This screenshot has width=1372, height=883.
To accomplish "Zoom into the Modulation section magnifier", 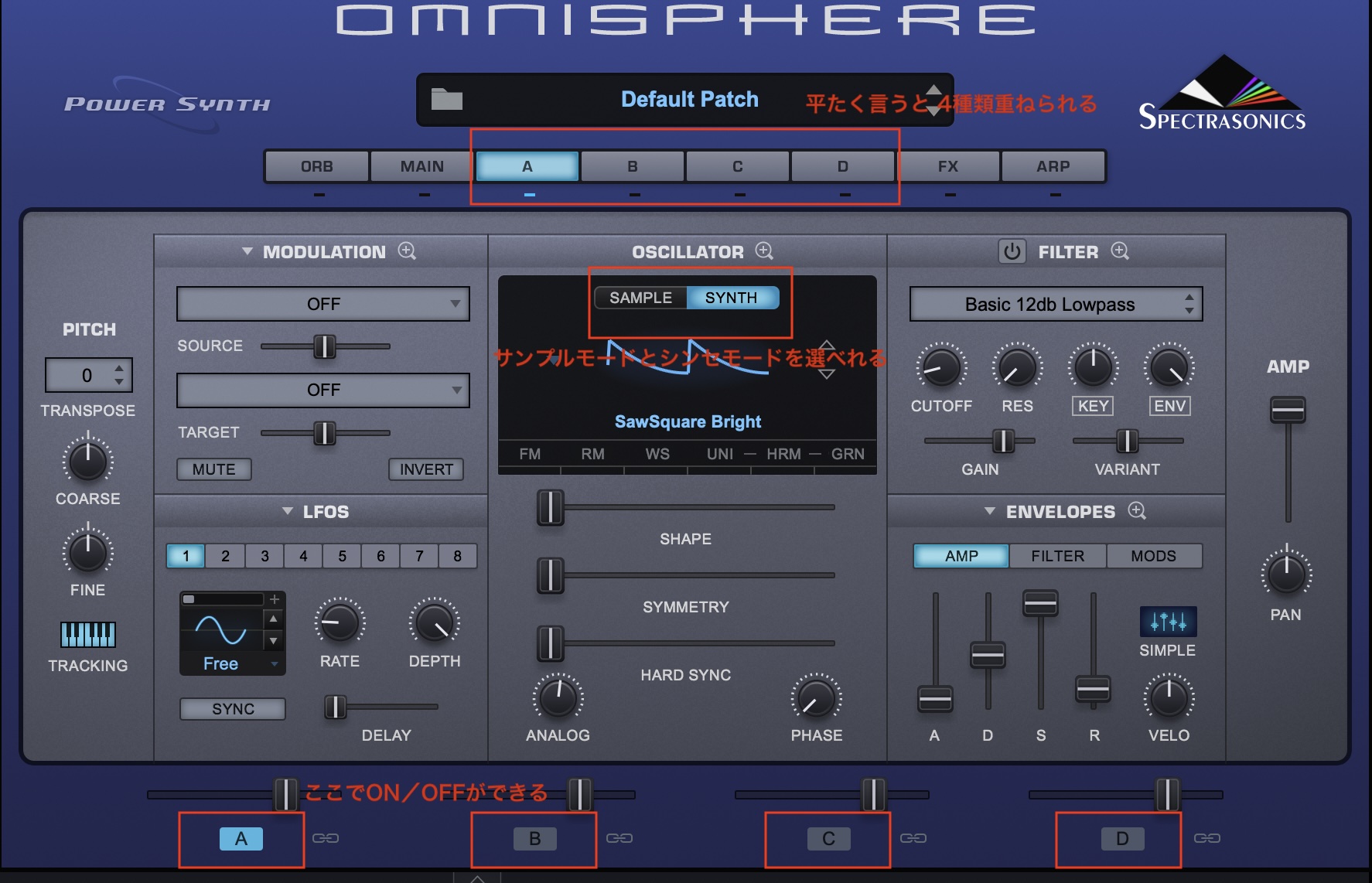I will coord(407,251).
